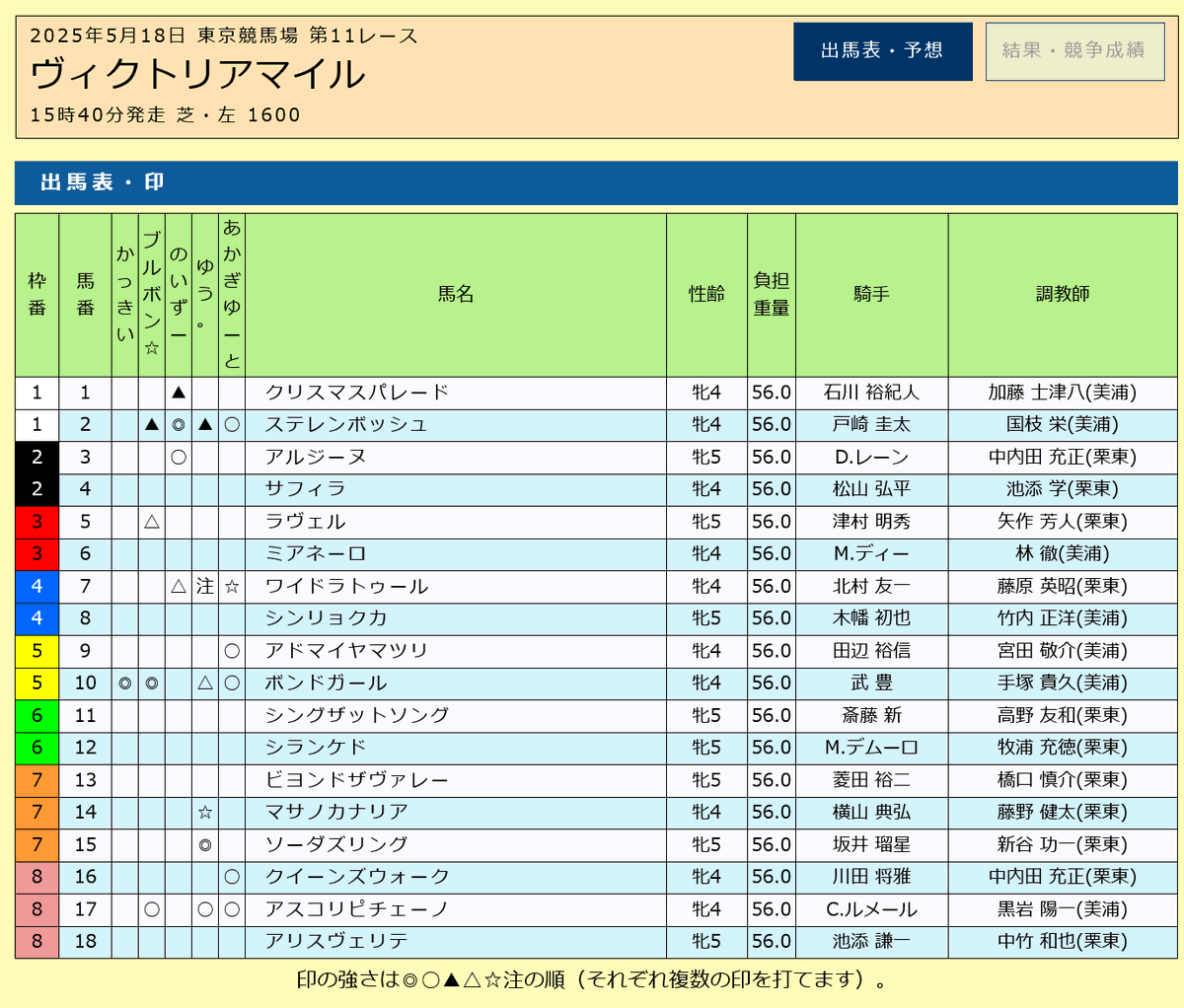Click jockey 戸崎 圭太
The width and height of the screenshot is (1184, 1008).
(x=872, y=425)
